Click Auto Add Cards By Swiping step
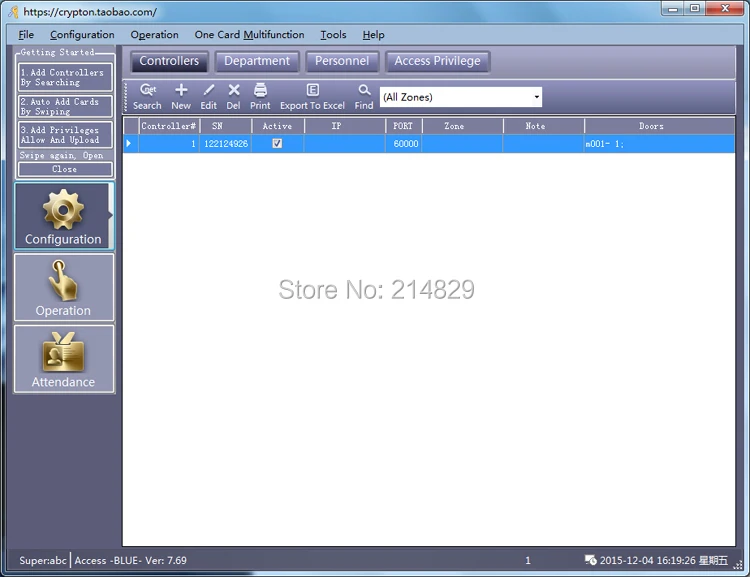Screen dimensions: 750x577 pos(65,106)
